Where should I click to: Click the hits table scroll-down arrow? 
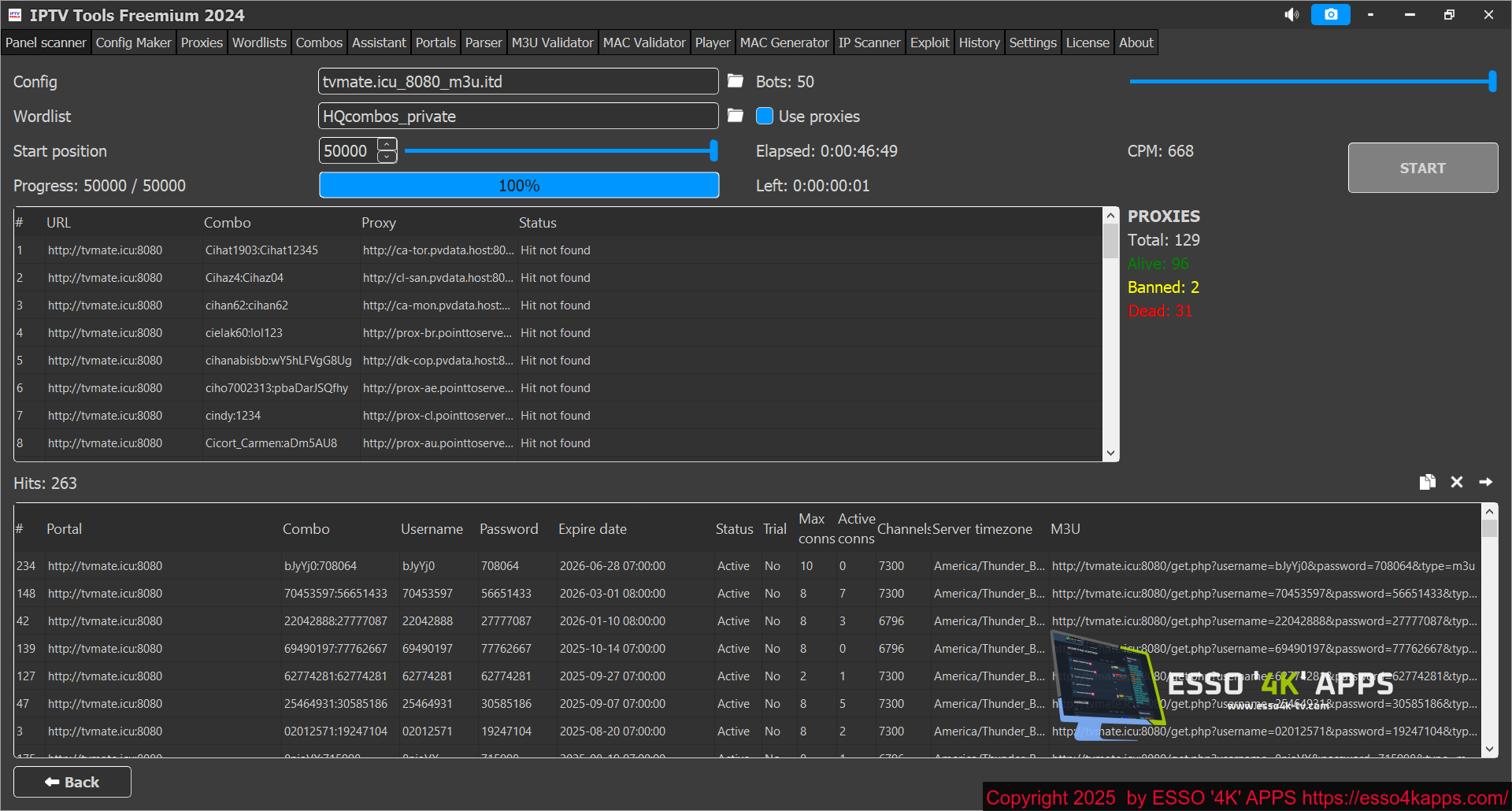point(1489,749)
